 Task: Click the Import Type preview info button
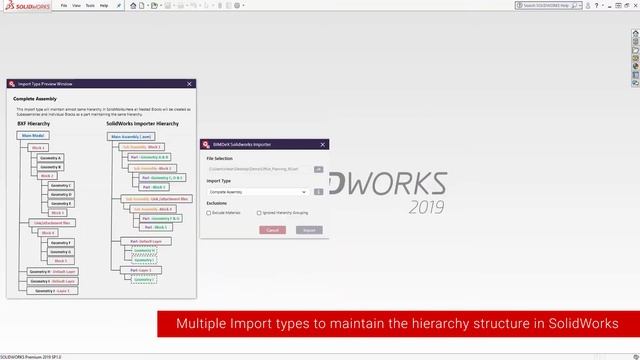tap(318, 192)
